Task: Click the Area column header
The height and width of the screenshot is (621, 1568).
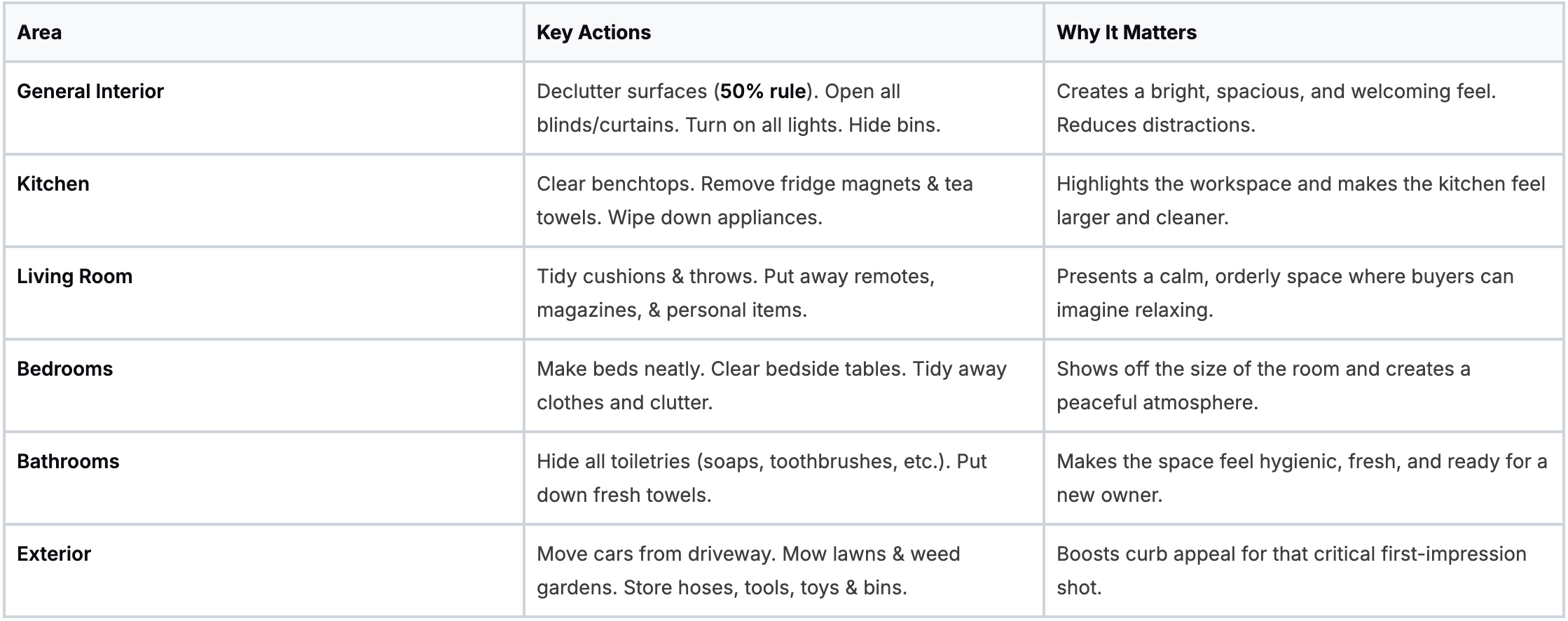Action: click(x=39, y=32)
